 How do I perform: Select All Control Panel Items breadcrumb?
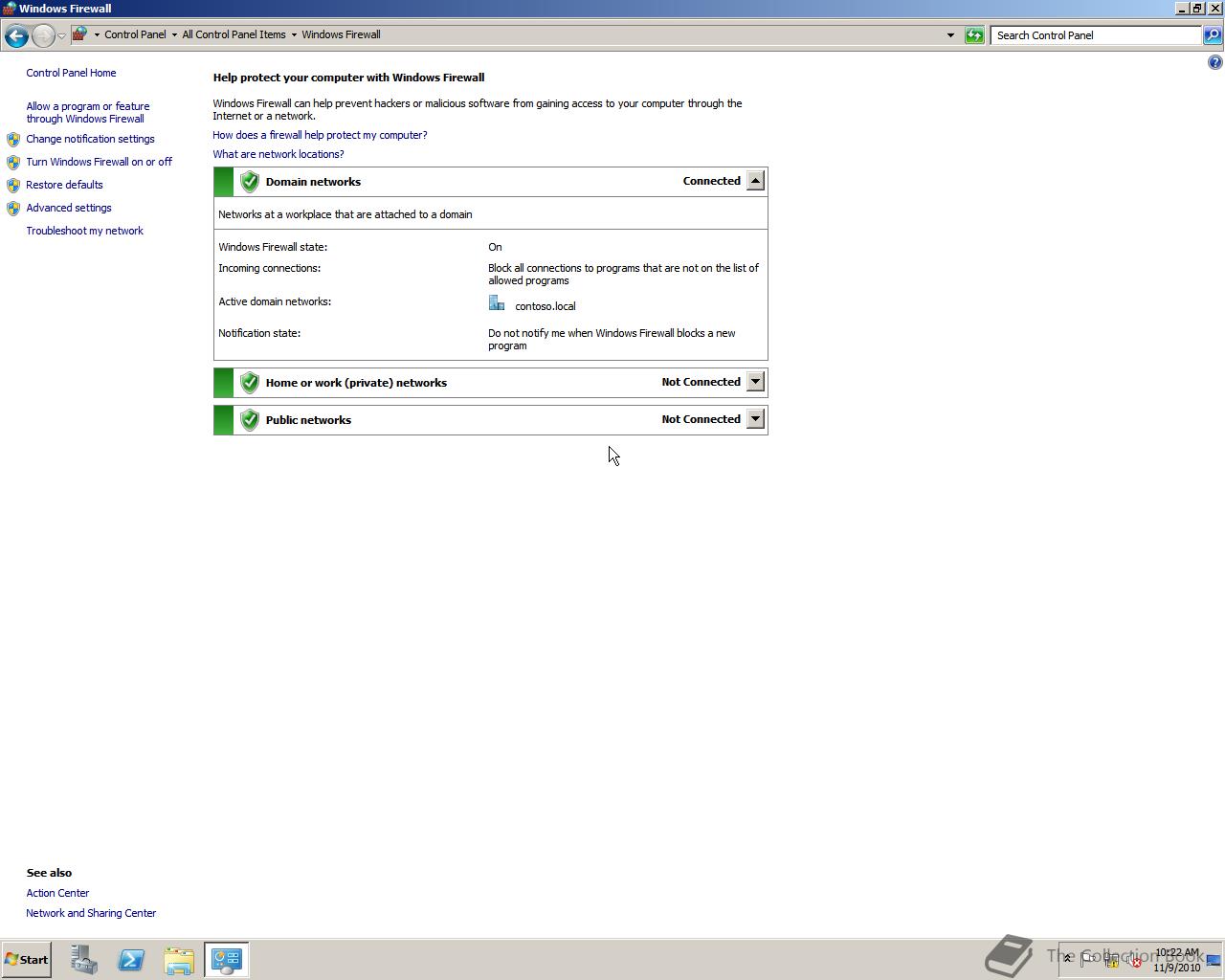pyautogui.click(x=234, y=34)
